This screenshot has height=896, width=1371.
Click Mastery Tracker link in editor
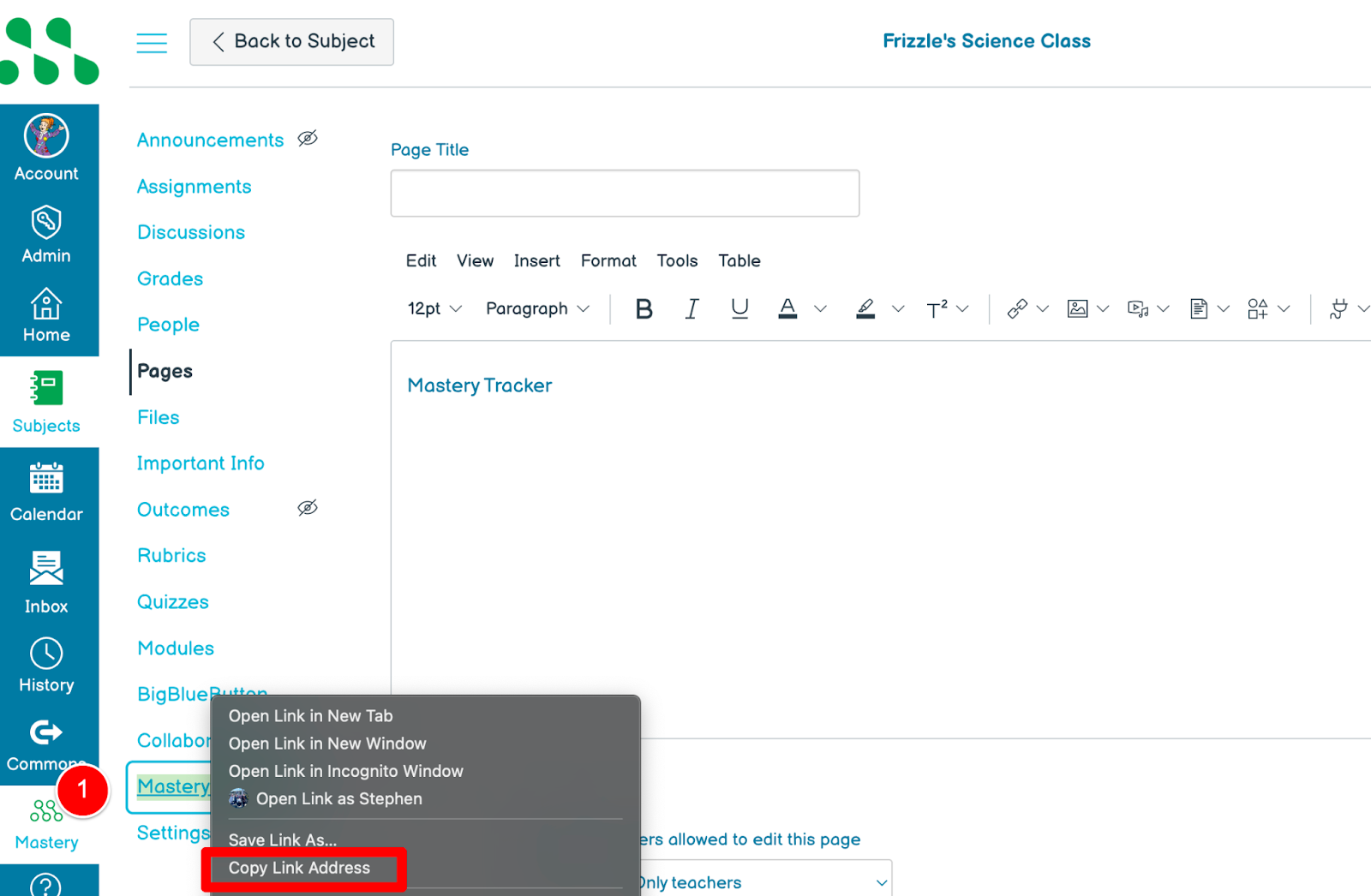point(480,385)
